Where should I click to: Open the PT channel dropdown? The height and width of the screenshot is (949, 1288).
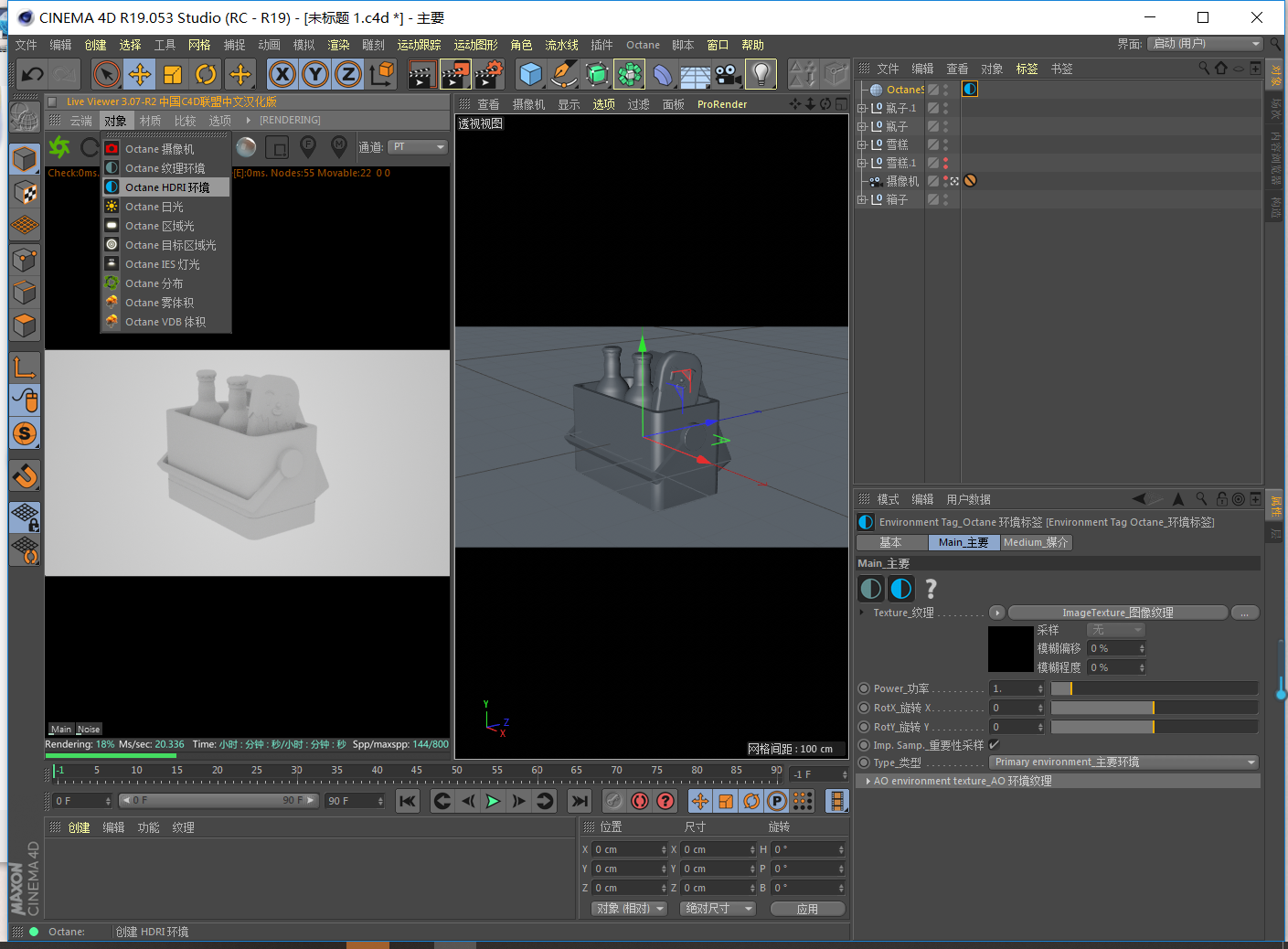click(418, 147)
